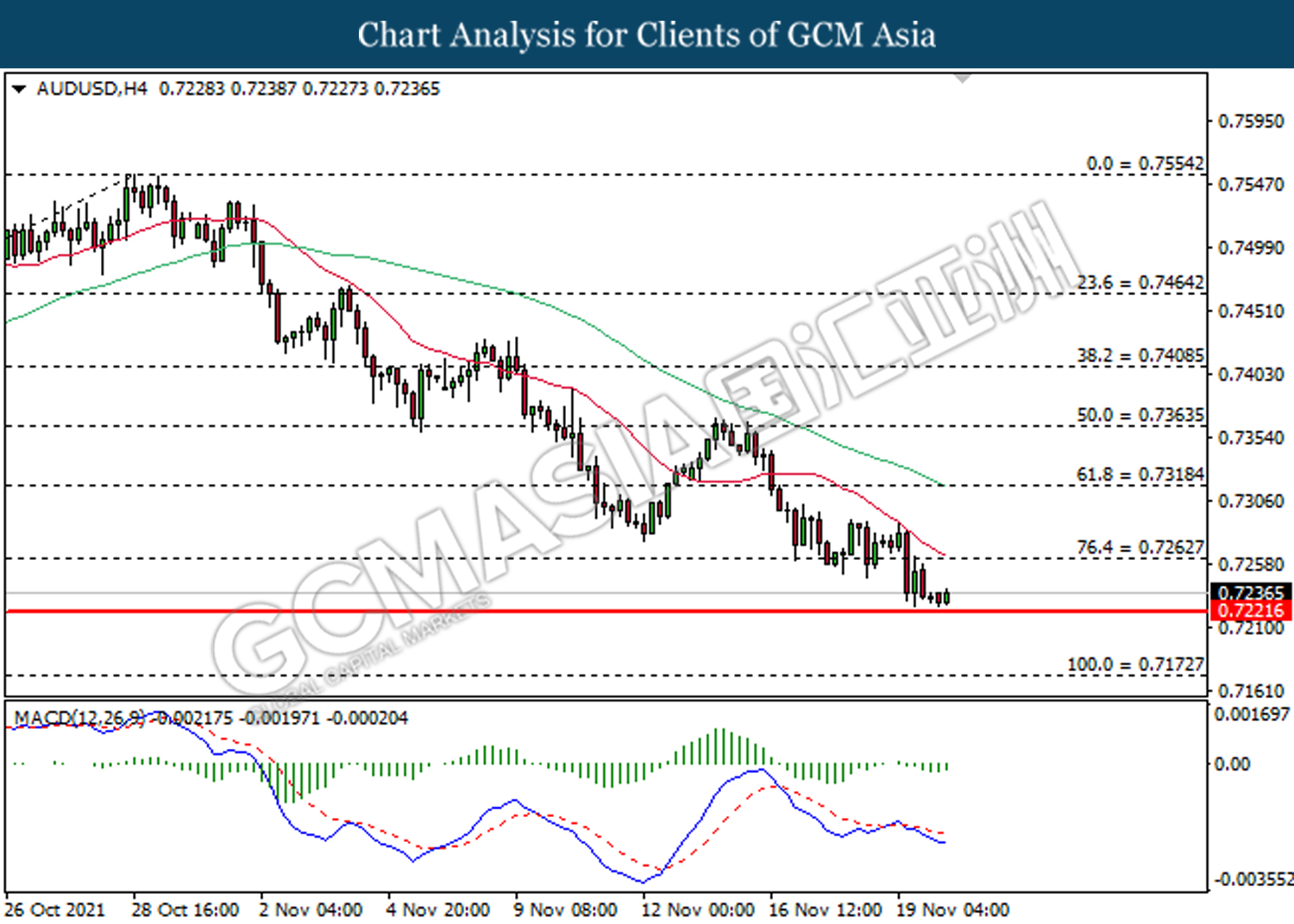The width and height of the screenshot is (1294, 924).
Task: Click the 26 Oct 2021 date label
Action: [54, 910]
